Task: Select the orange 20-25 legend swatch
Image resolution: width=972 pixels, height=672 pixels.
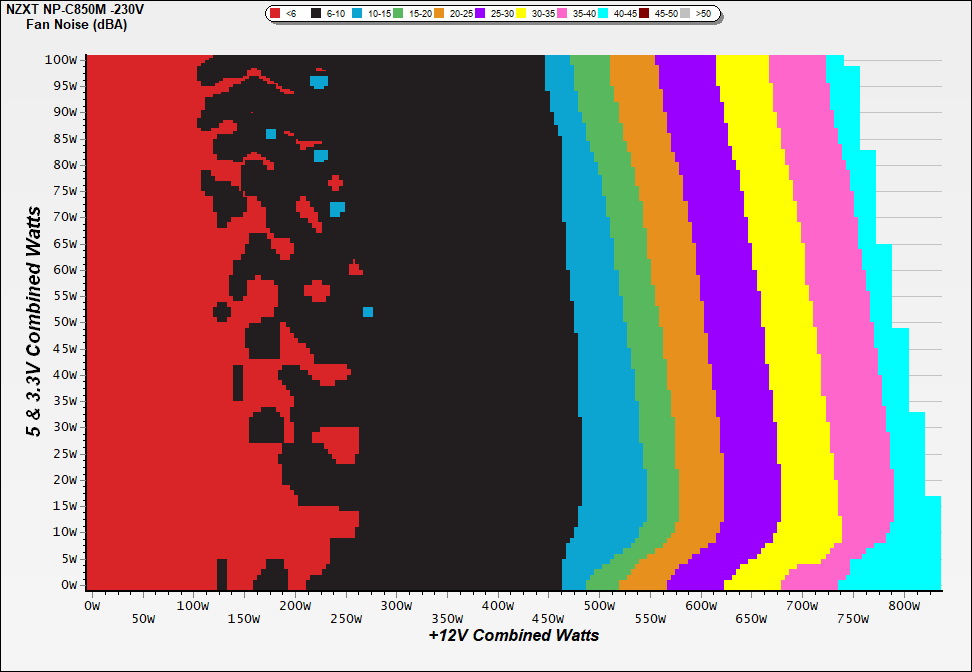Action: coord(439,14)
